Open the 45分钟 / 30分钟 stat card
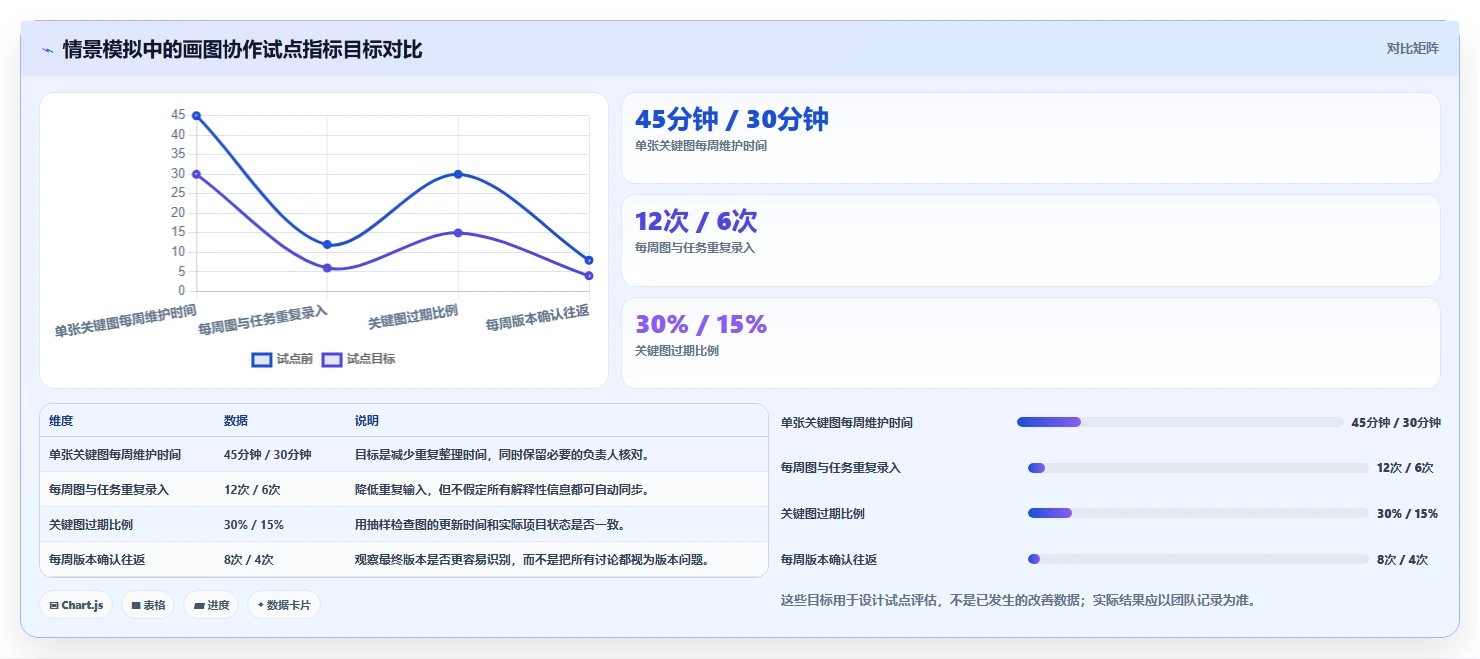Viewport: 1480px width, 659px height. coord(1031,138)
